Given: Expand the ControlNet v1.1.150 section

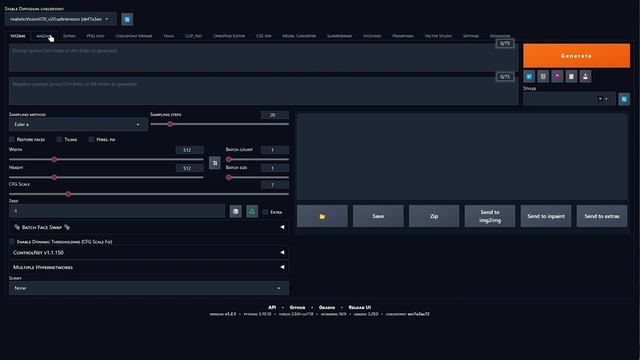Looking at the screenshot, I should point(149,253).
